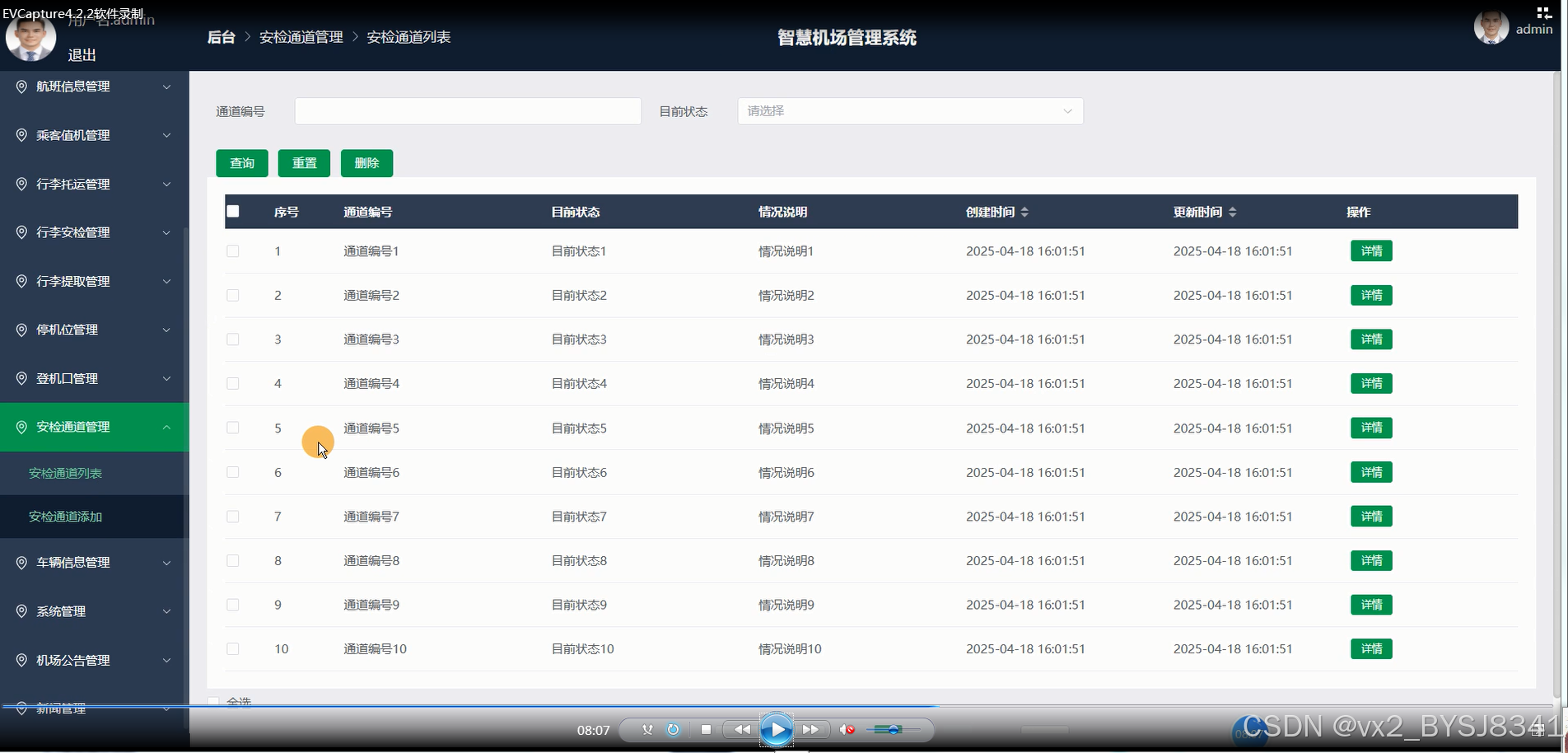Unmute the player sound icon
Screen dimensions: 1568x753
point(847,729)
